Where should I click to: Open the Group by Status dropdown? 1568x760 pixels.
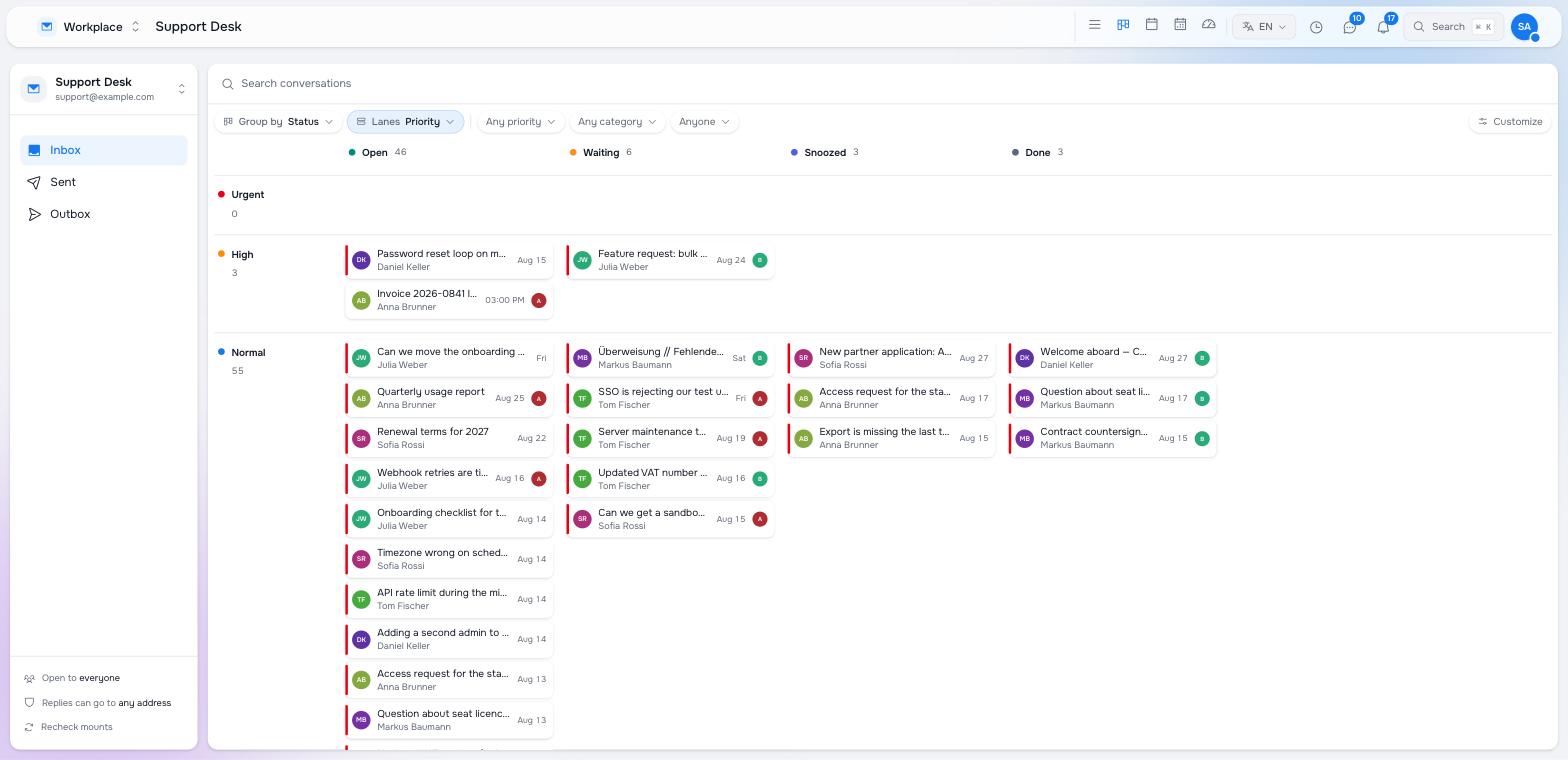tap(278, 122)
